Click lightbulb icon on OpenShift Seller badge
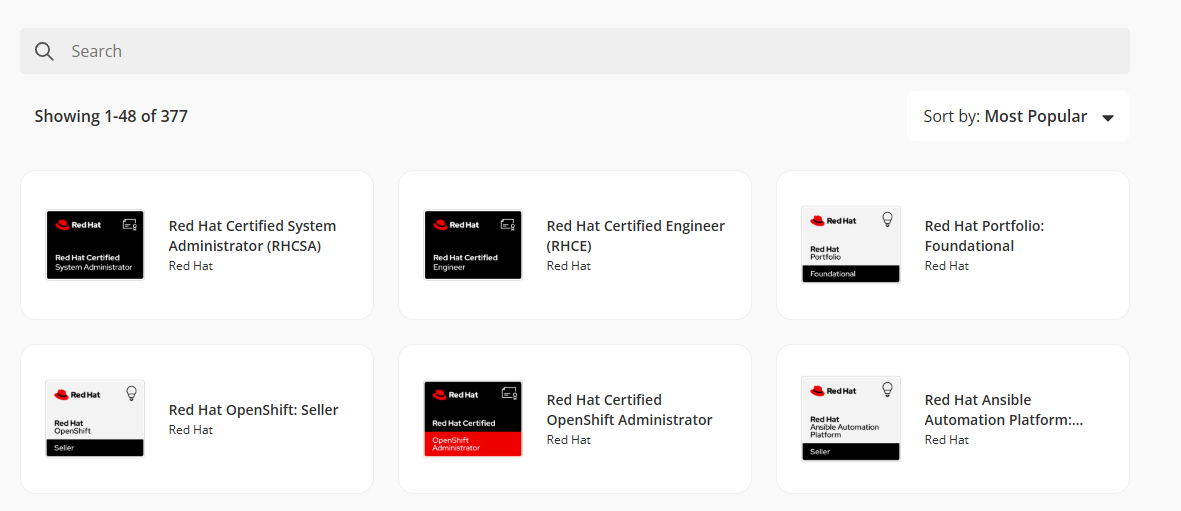1181x511 pixels. tap(131, 393)
